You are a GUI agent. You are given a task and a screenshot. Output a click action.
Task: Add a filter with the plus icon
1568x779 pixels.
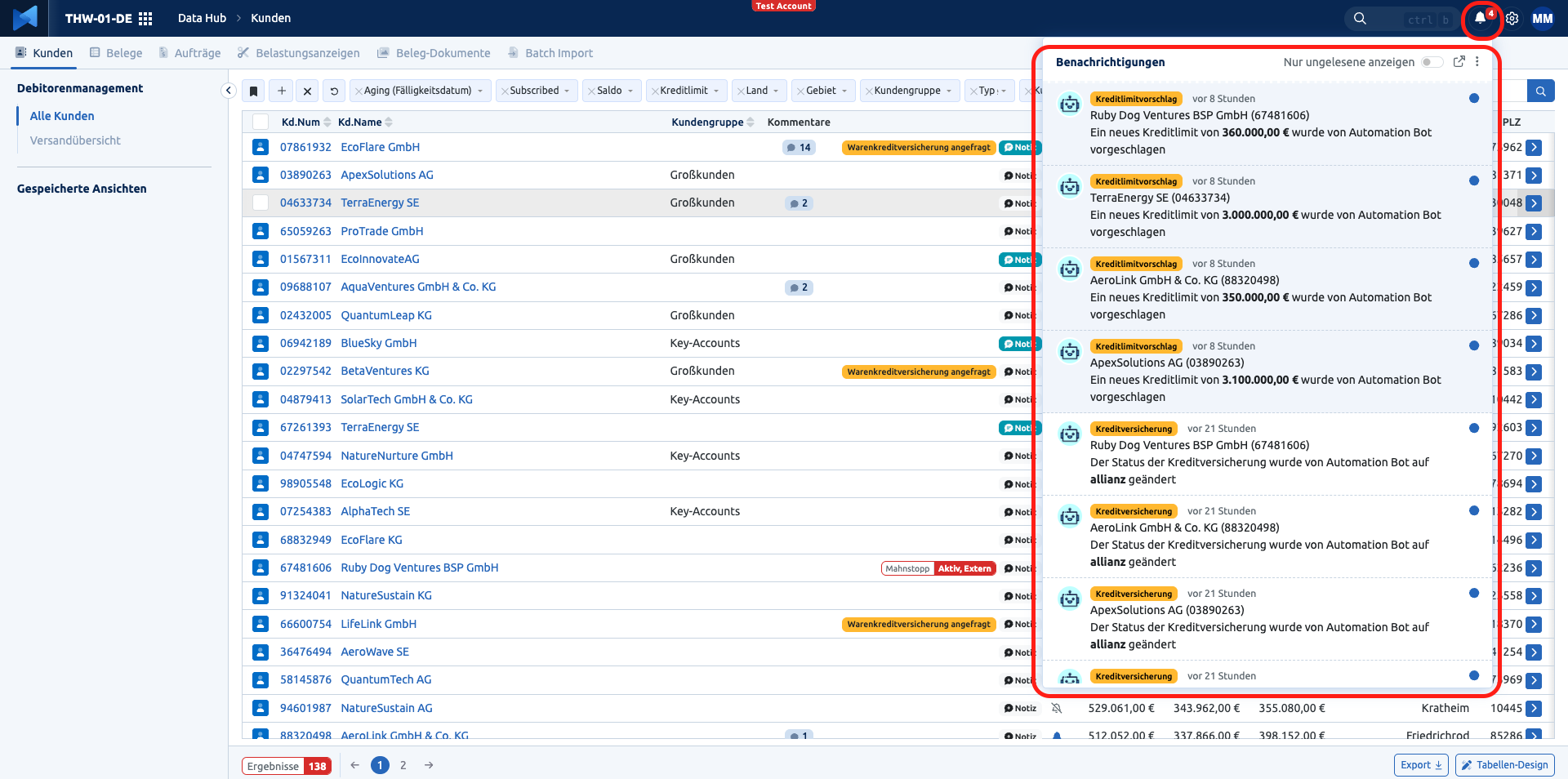(x=282, y=91)
